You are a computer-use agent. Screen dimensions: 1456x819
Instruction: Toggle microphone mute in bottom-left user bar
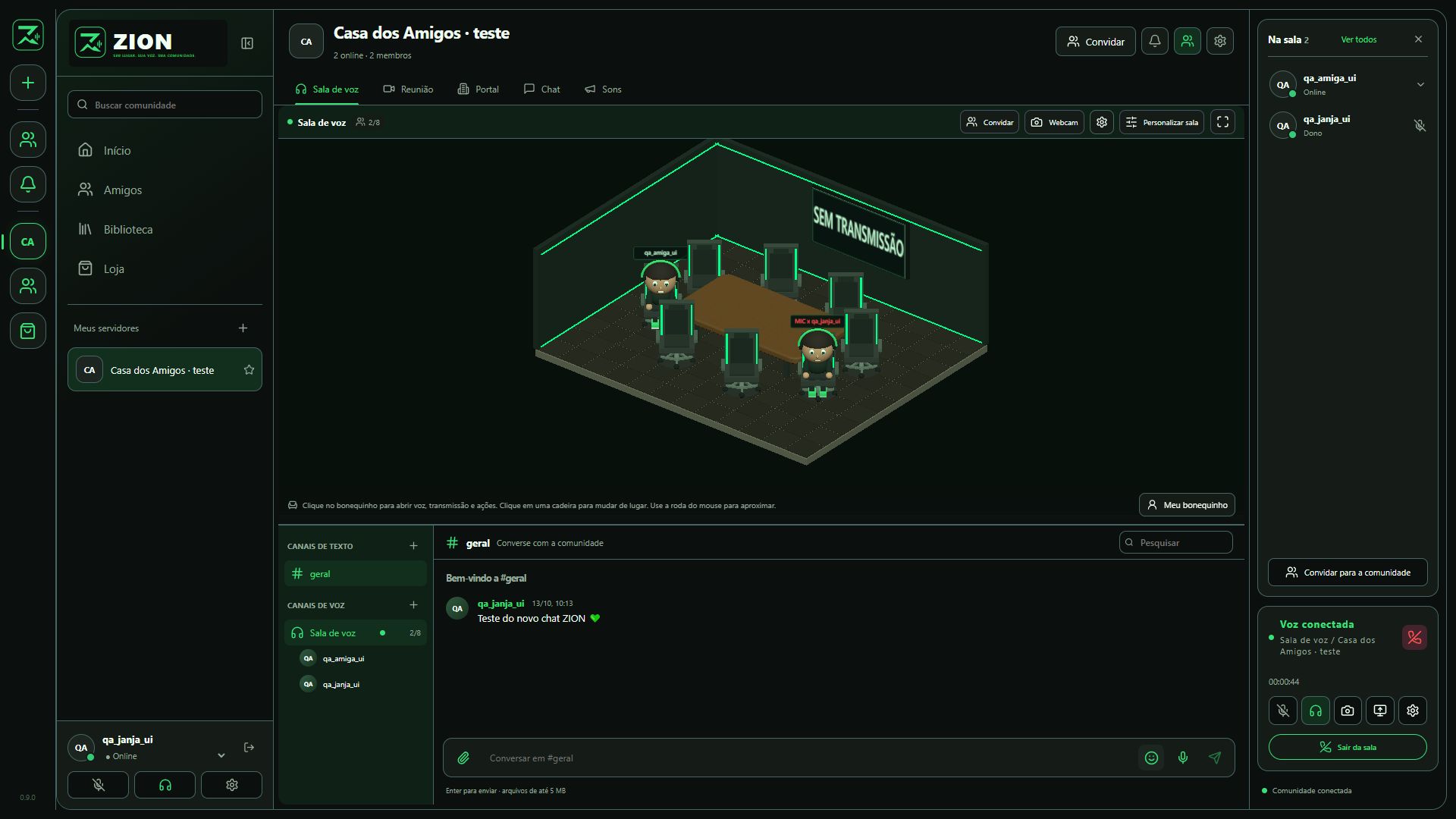pyautogui.click(x=99, y=785)
